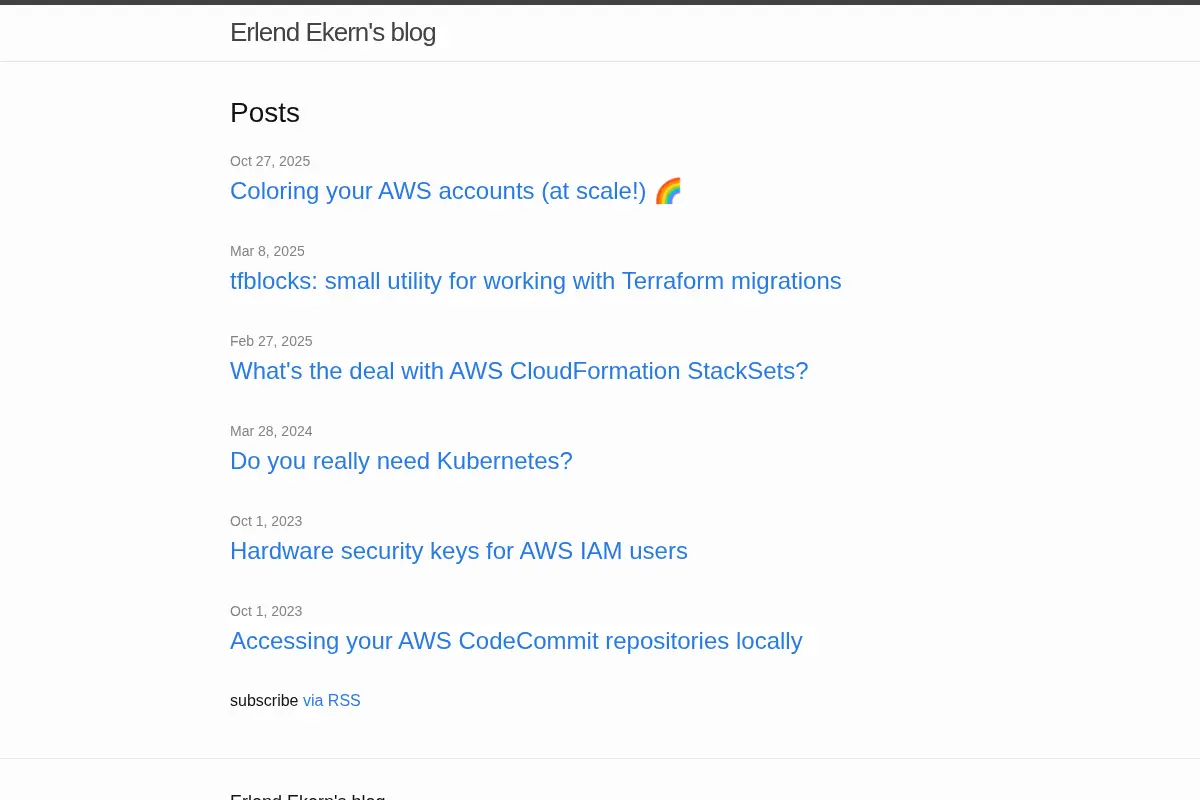Click the Mar 28, 2024 date label

tap(271, 431)
